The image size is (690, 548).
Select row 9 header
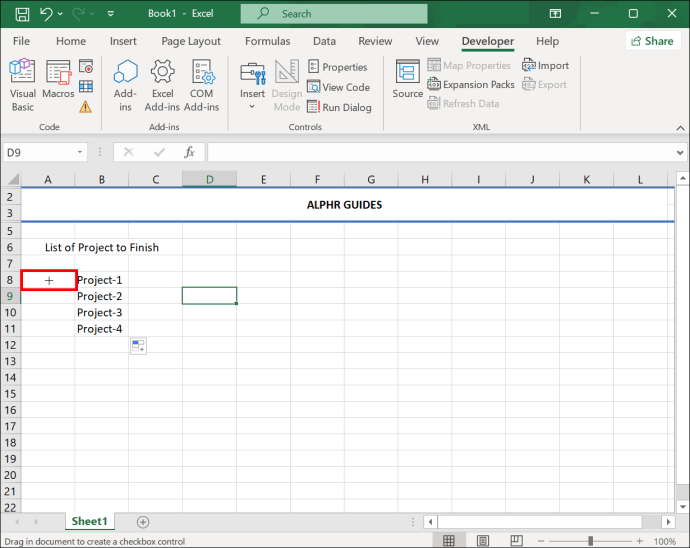[x=10, y=296]
